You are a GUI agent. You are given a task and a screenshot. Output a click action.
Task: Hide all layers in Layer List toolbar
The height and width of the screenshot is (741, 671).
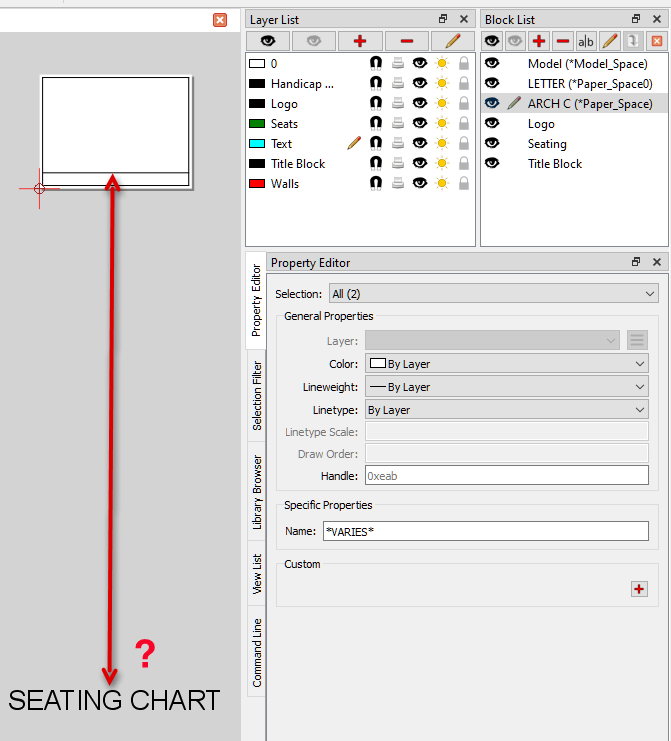(x=314, y=41)
